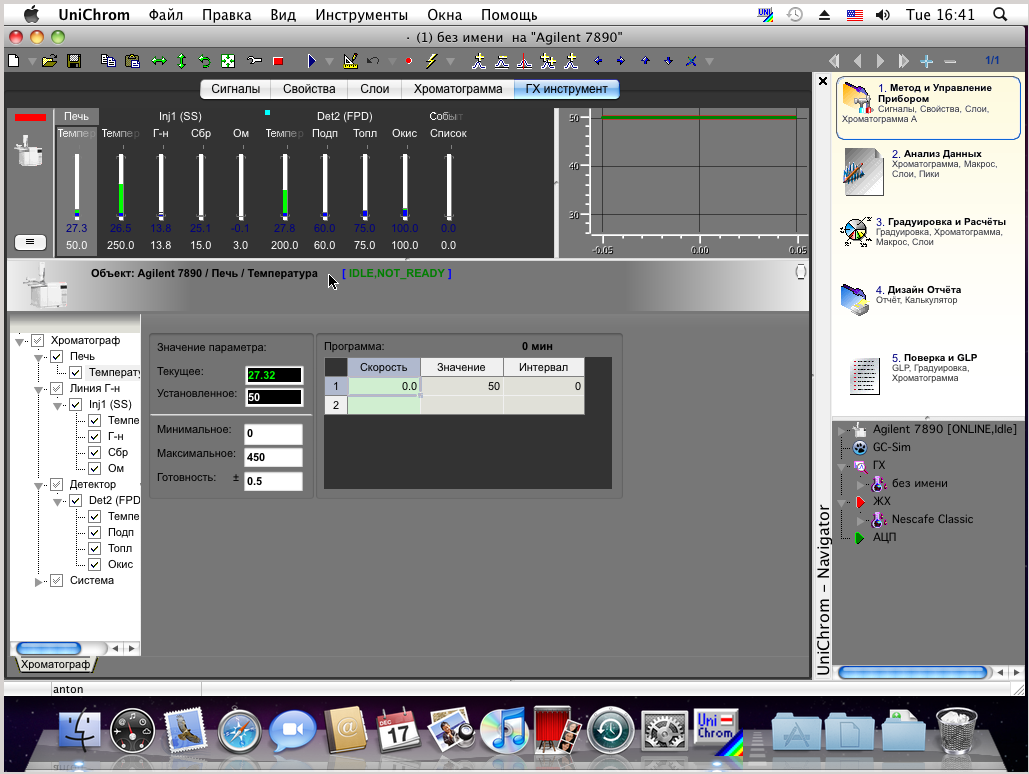
Task: Click the blue up arrow toolbar icon
Action: pyautogui.click(x=646, y=61)
